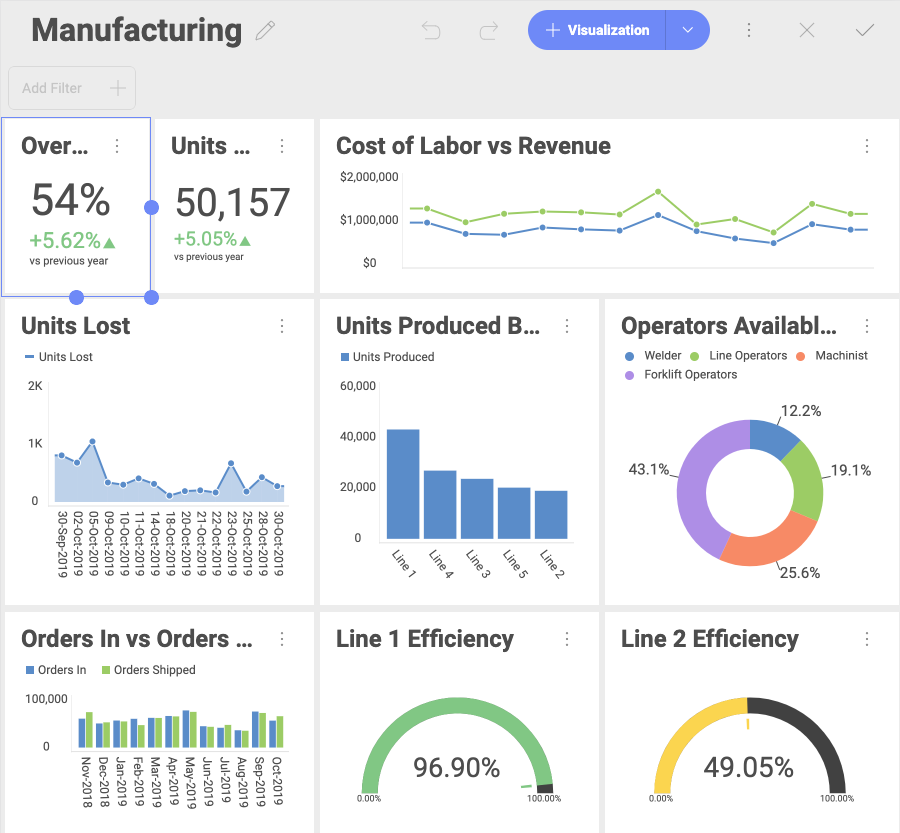Screen dimensions: 900x833
Task: Click the Line 1 bar in chart
Action: pos(403,485)
